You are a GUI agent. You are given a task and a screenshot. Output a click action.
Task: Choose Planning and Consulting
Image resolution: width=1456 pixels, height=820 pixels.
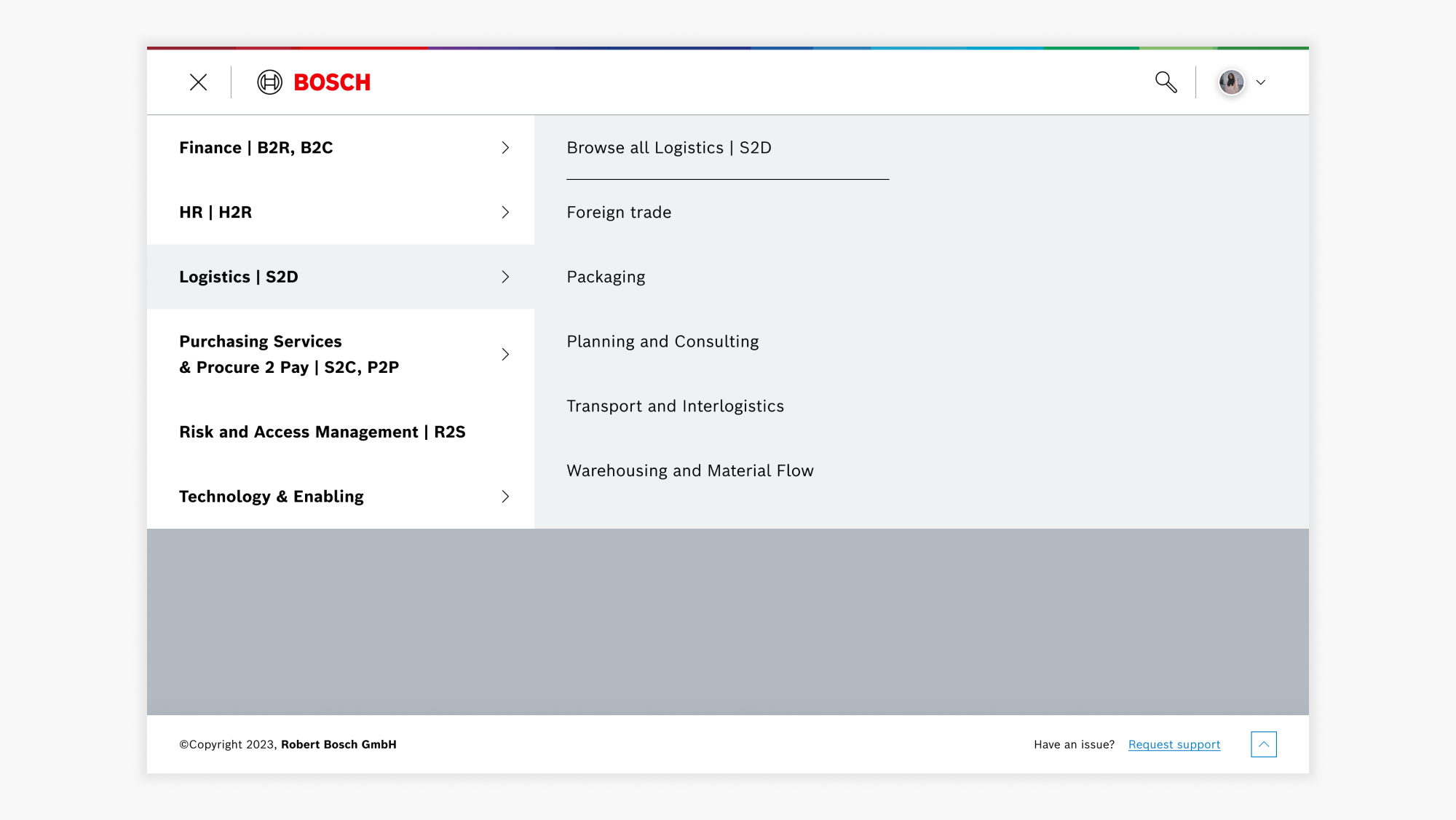[662, 342]
